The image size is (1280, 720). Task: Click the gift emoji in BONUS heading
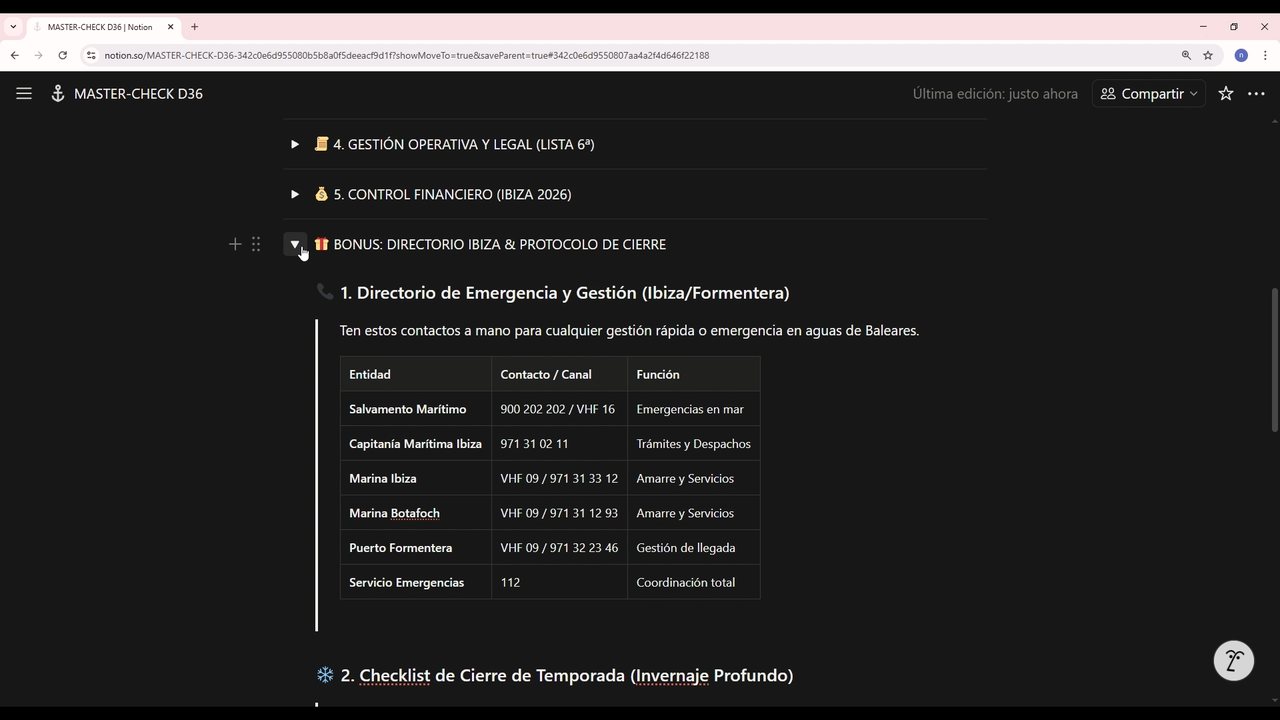(x=321, y=244)
